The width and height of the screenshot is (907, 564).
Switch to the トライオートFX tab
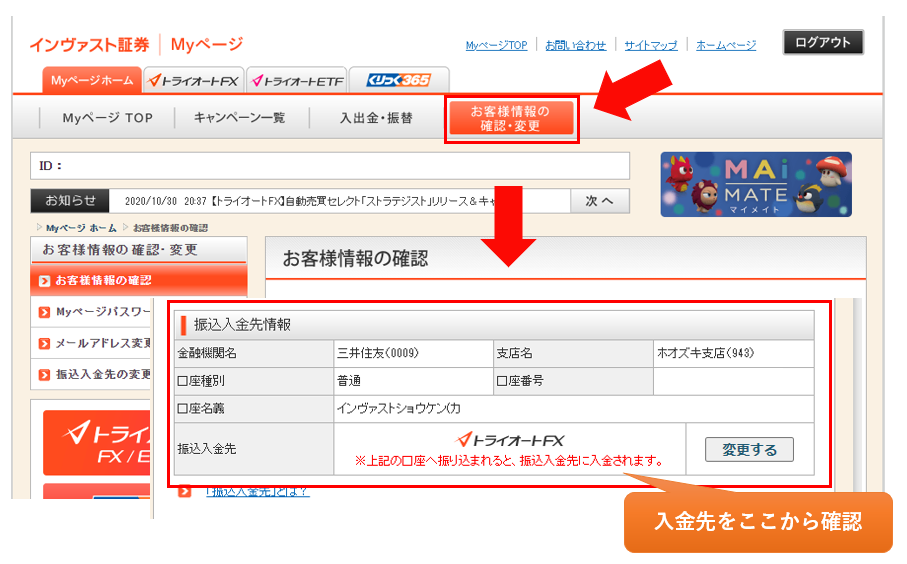[194, 80]
